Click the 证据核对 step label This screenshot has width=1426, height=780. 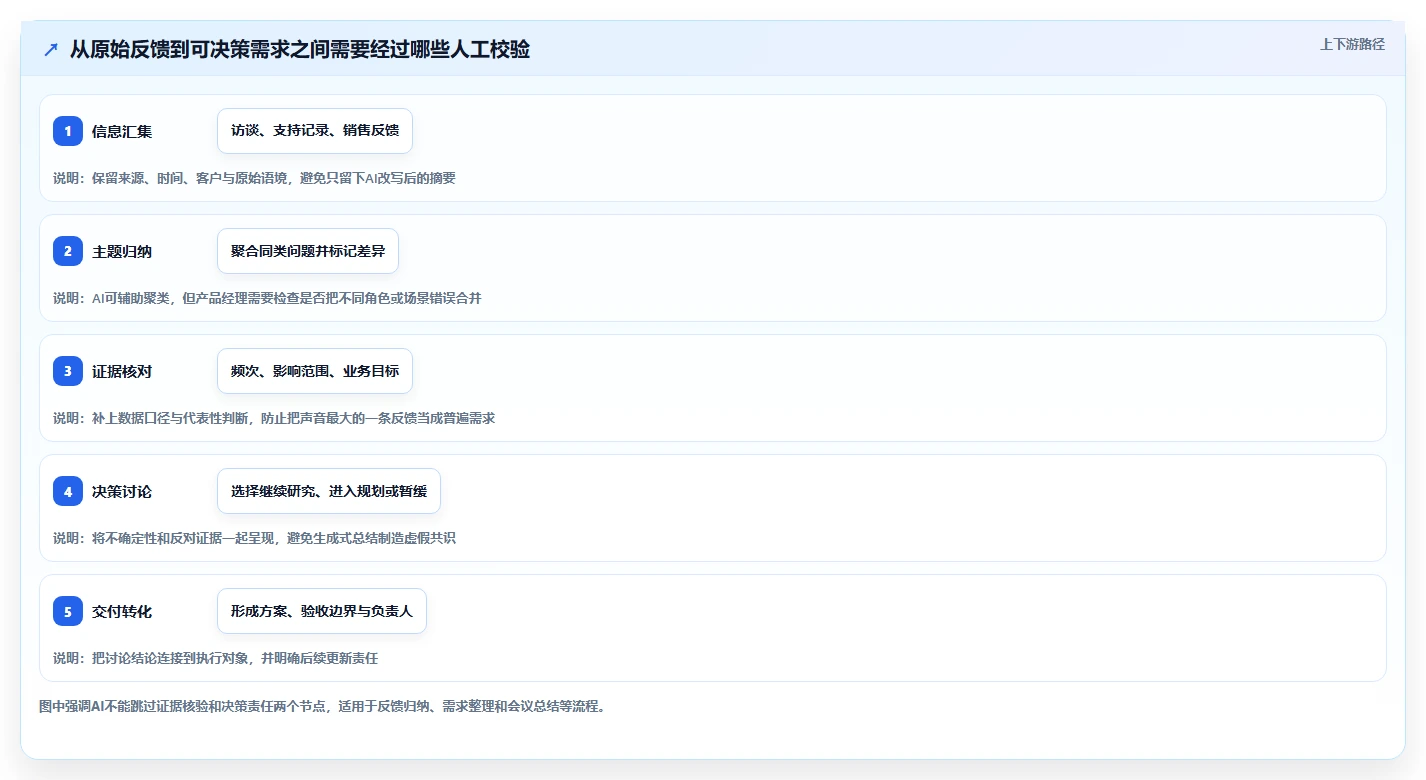pyautogui.click(x=122, y=371)
